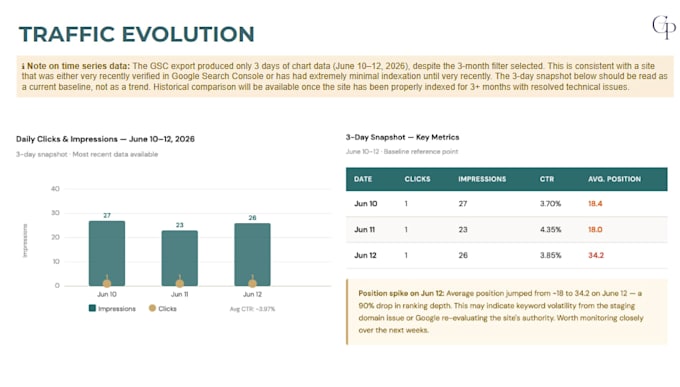
Task: Click the 4.35% CTR value
Action: 550,230
